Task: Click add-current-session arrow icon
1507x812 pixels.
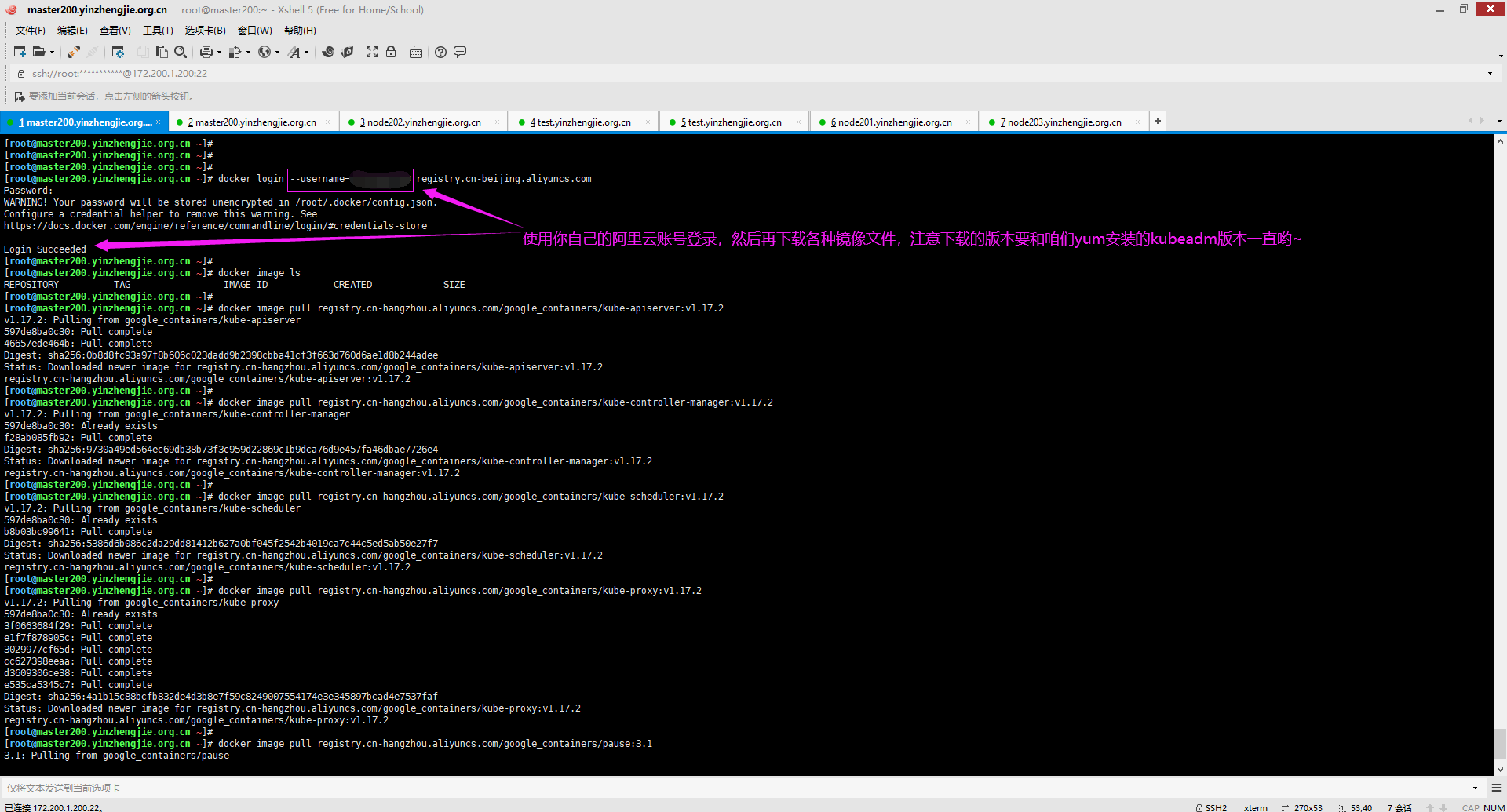Action: click(x=20, y=96)
